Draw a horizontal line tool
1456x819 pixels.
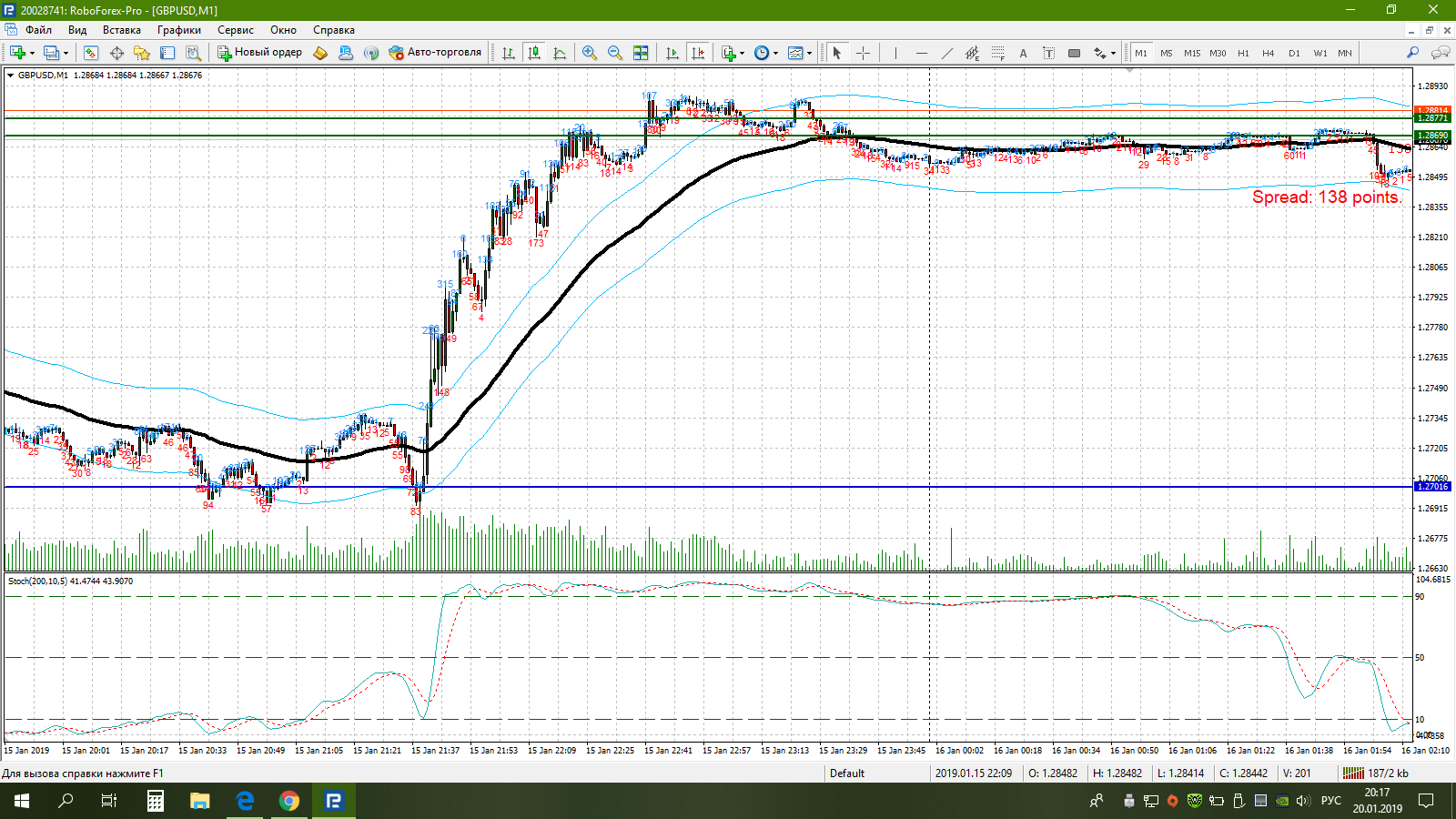click(x=921, y=53)
